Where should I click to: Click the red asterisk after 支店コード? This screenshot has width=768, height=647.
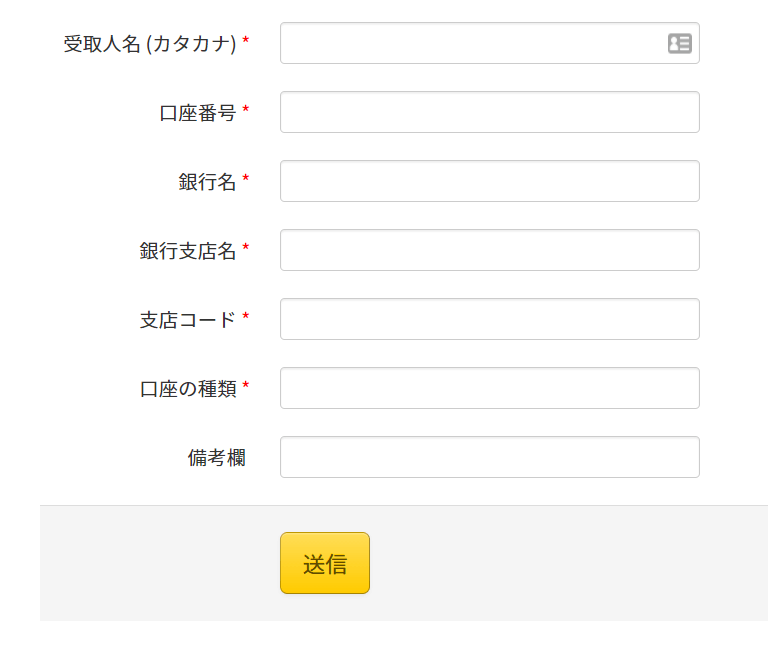click(245, 317)
